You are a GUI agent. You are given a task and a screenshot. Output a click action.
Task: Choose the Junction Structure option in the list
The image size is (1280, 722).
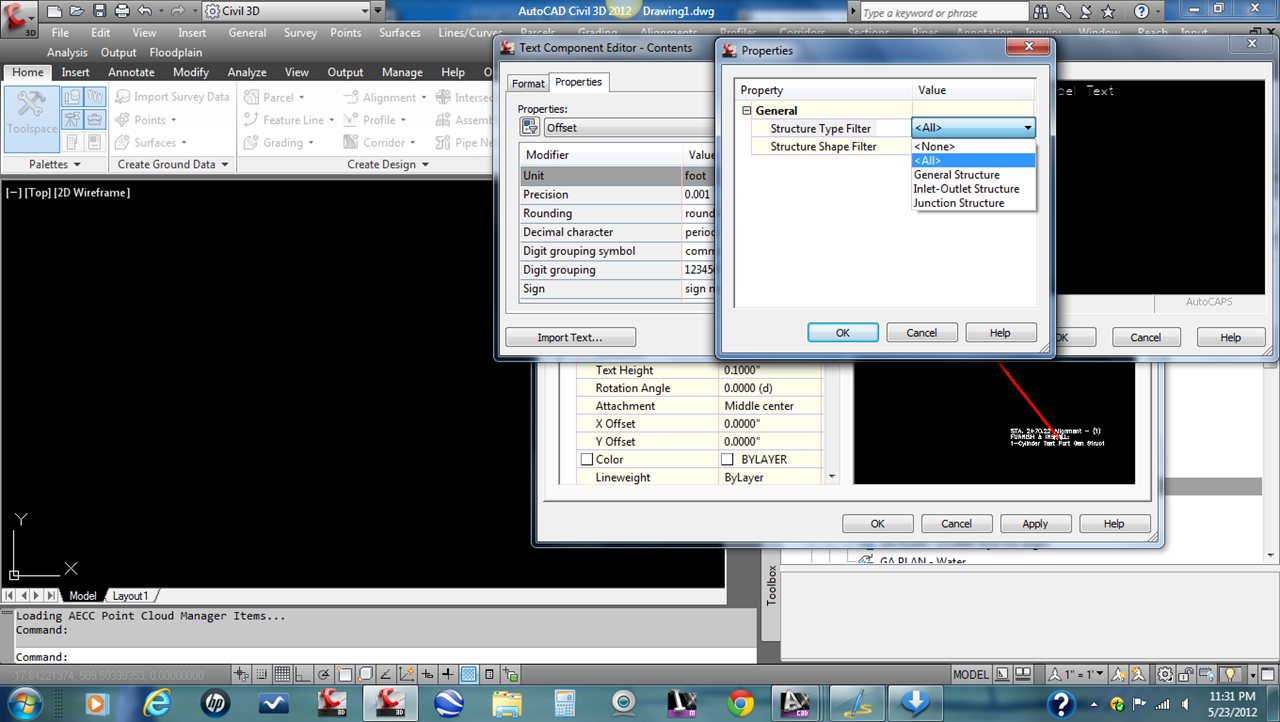pyautogui.click(x=958, y=202)
